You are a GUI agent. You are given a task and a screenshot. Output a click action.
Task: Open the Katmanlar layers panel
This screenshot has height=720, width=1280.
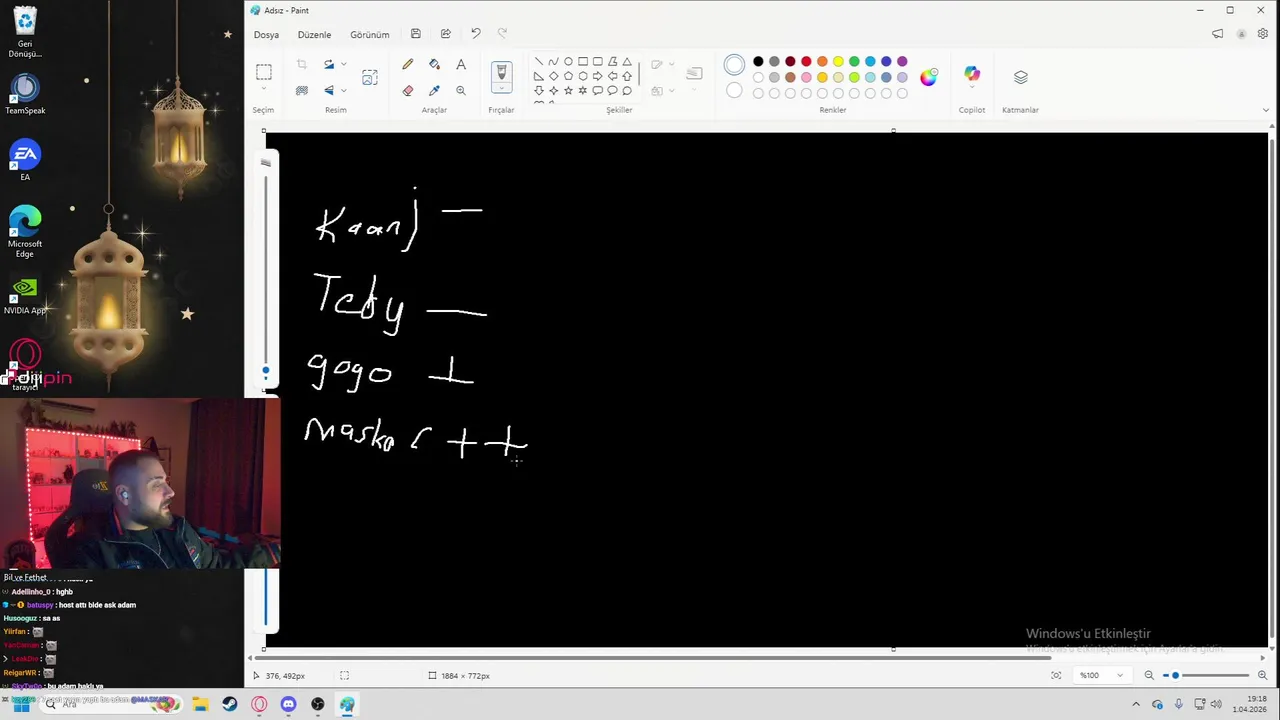(x=1020, y=77)
